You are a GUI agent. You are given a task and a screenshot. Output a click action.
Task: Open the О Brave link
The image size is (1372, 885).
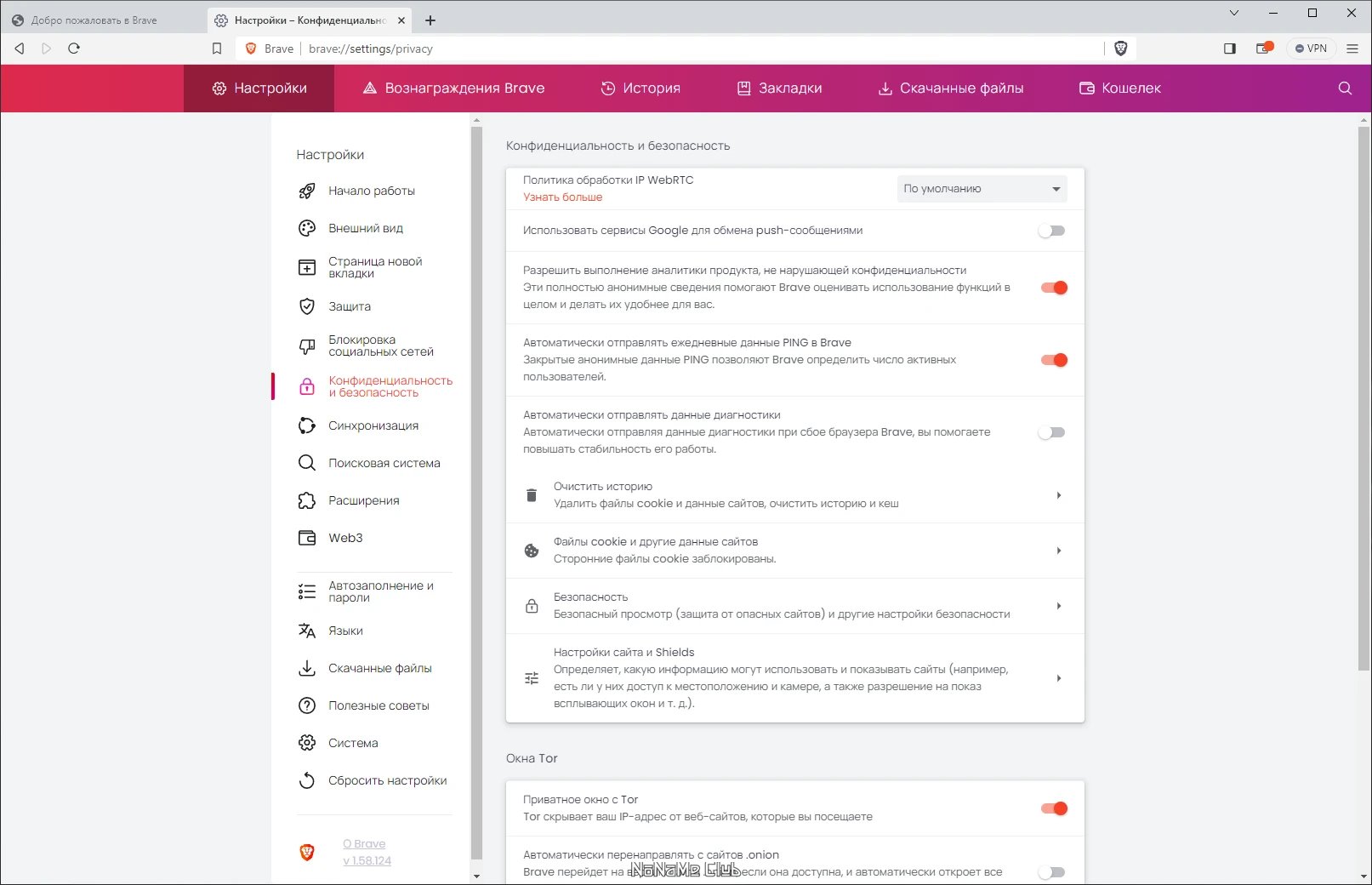tap(364, 844)
